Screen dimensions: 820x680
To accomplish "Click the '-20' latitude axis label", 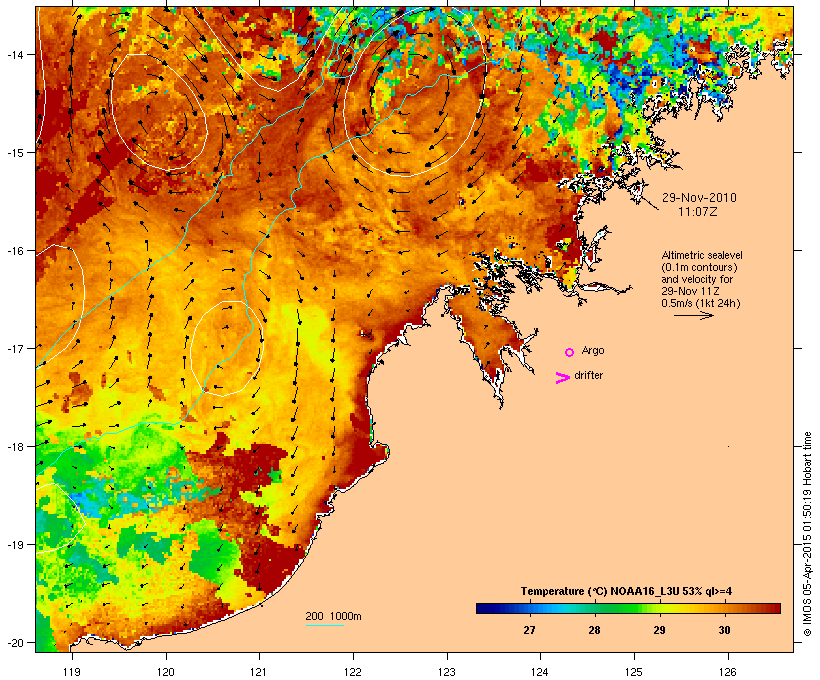I will coord(14,642).
